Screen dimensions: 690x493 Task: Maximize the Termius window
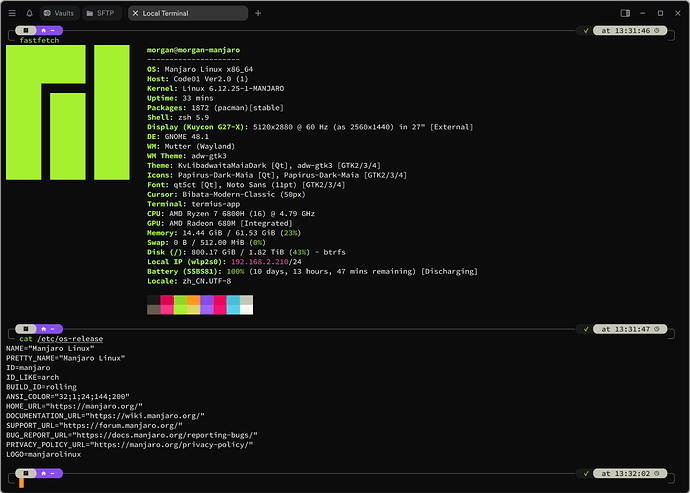661,13
